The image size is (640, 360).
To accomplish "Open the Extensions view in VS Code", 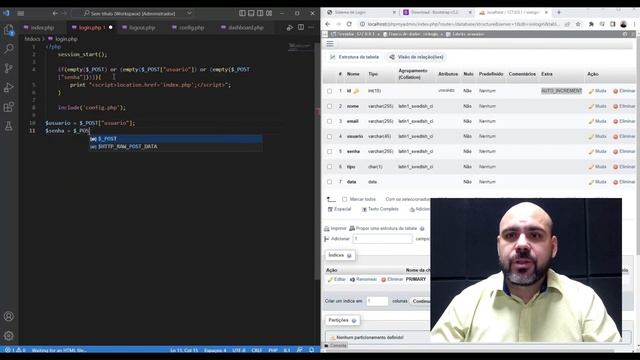I will tap(9, 107).
